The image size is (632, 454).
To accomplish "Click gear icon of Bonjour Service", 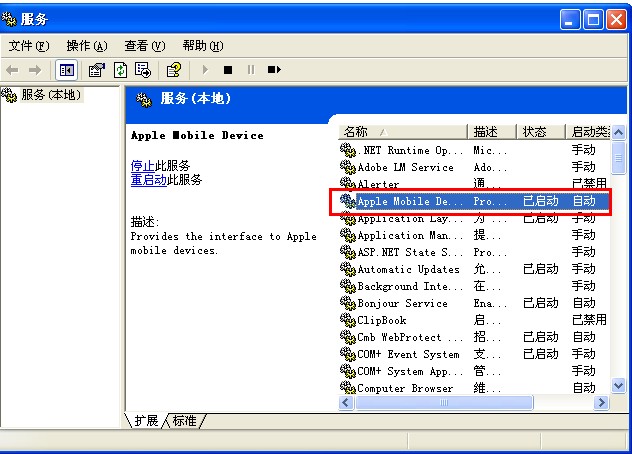I will (x=347, y=303).
